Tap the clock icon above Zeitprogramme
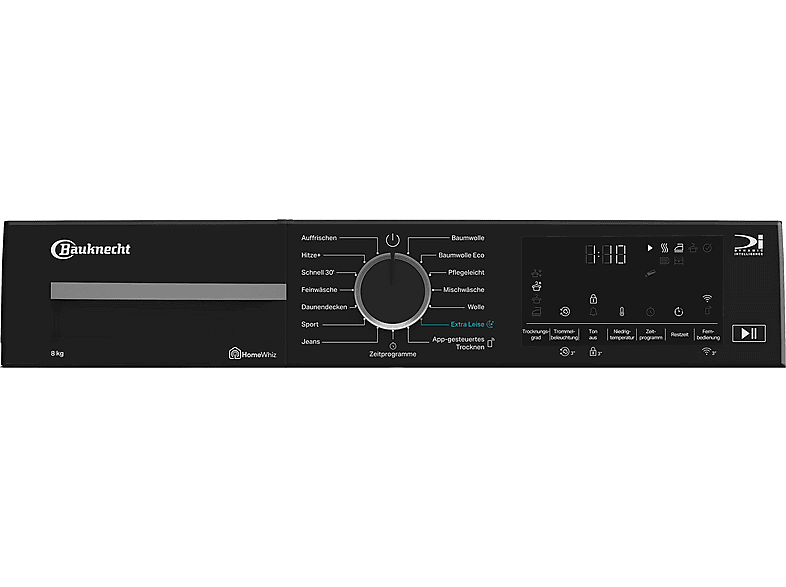Viewport: 786px width, 587px height. 392,345
